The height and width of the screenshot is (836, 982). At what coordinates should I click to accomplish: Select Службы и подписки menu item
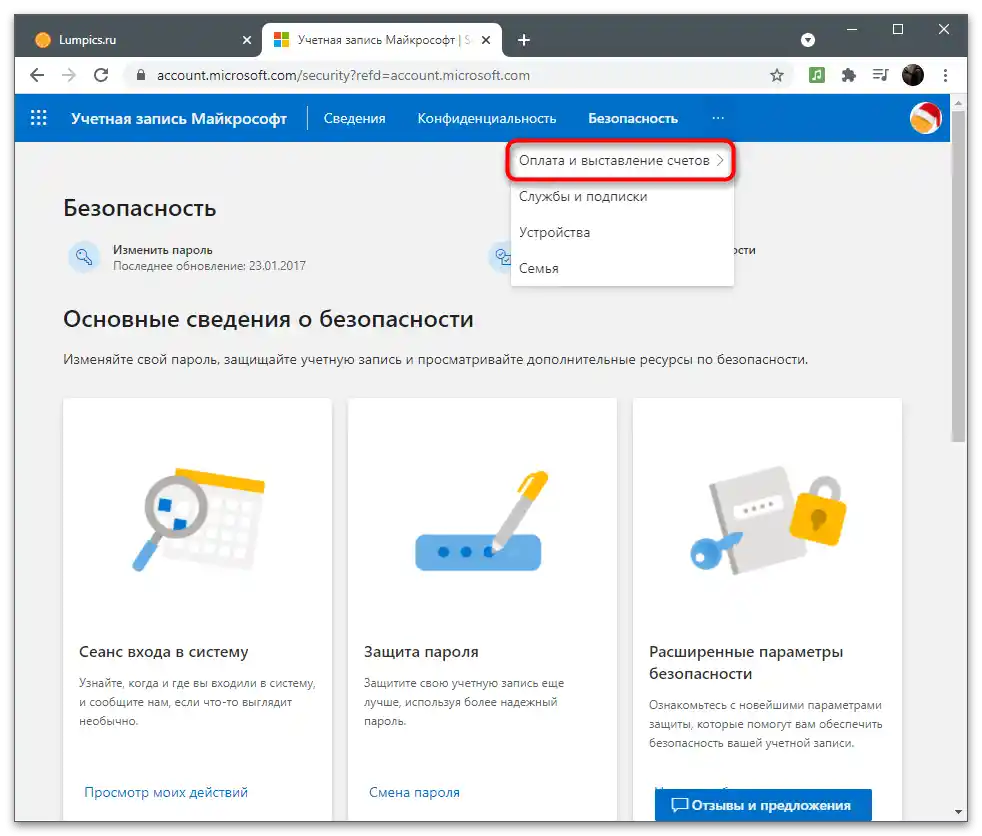tap(583, 197)
